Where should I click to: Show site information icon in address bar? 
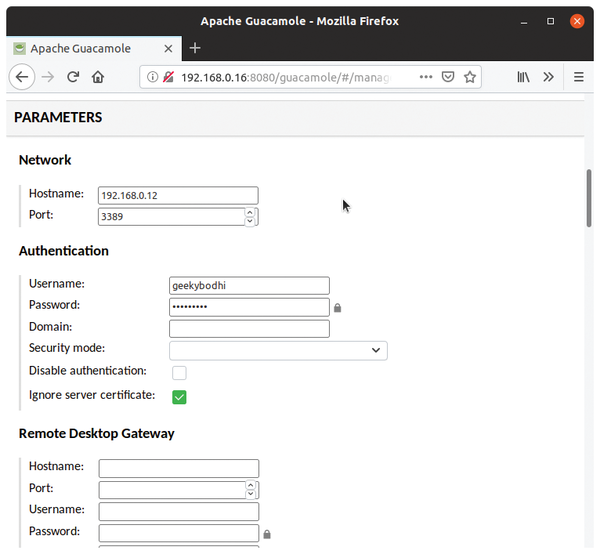[152, 77]
